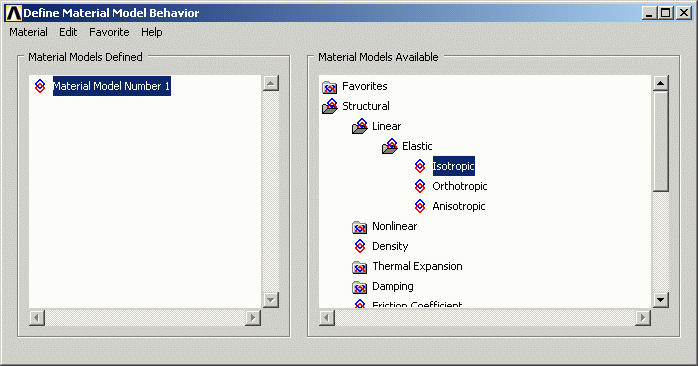Image resolution: width=698 pixels, height=366 pixels.
Task: Select Material Model Number 1
Action: point(112,86)
